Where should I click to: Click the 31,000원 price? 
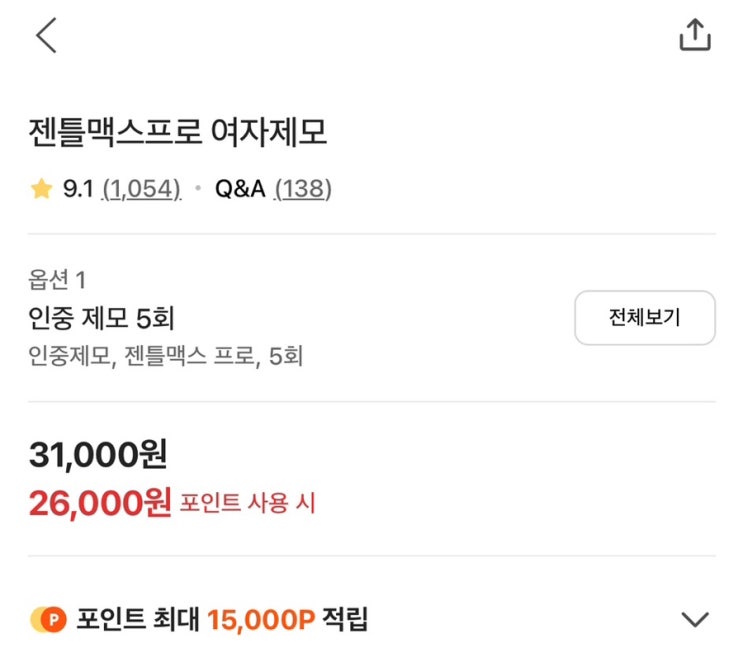[98, 455]
